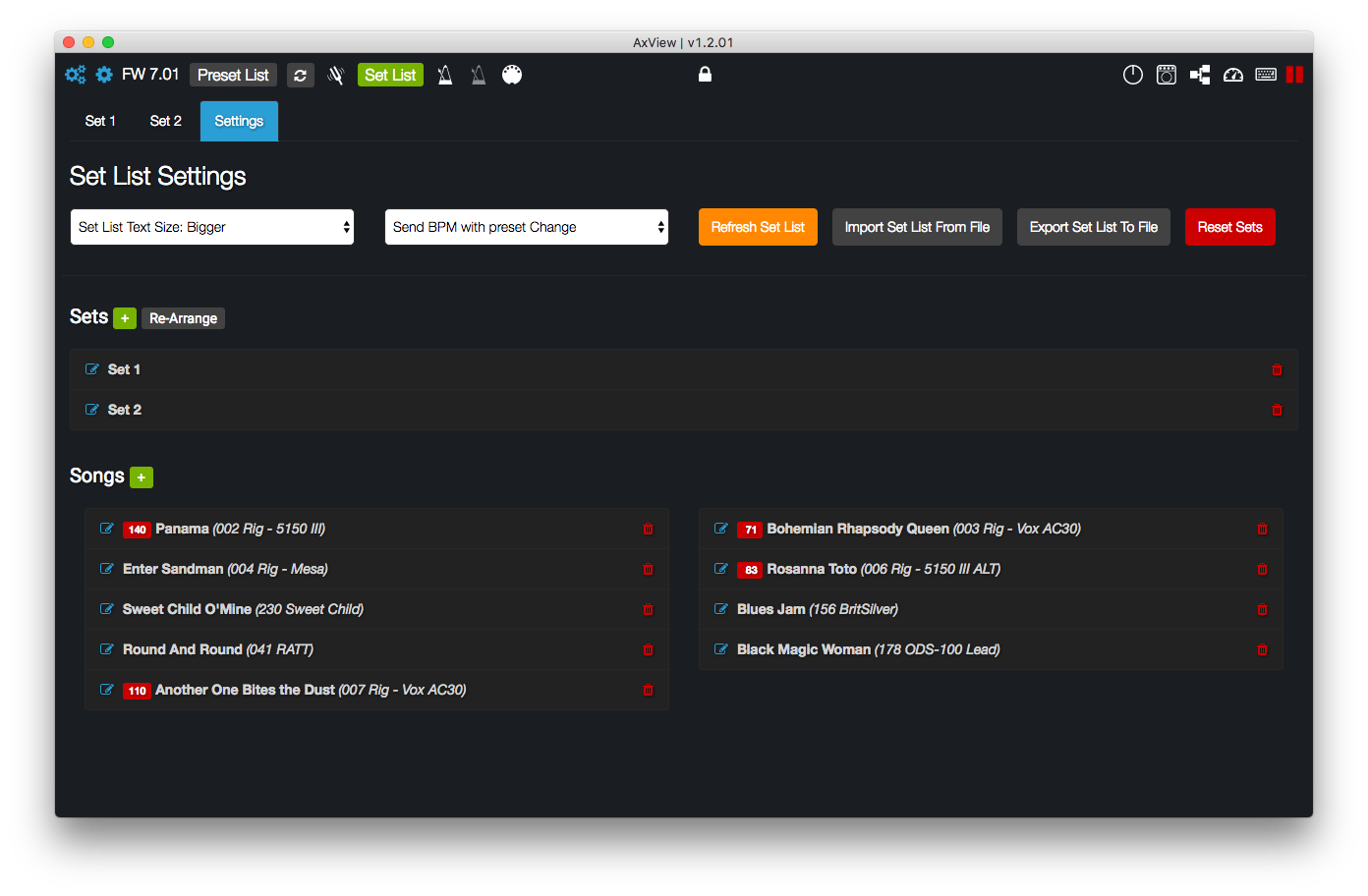Viewport: 1368px width, 896px height.
Task: Click the round knob dial icon
Action: tap(1133, 75)
